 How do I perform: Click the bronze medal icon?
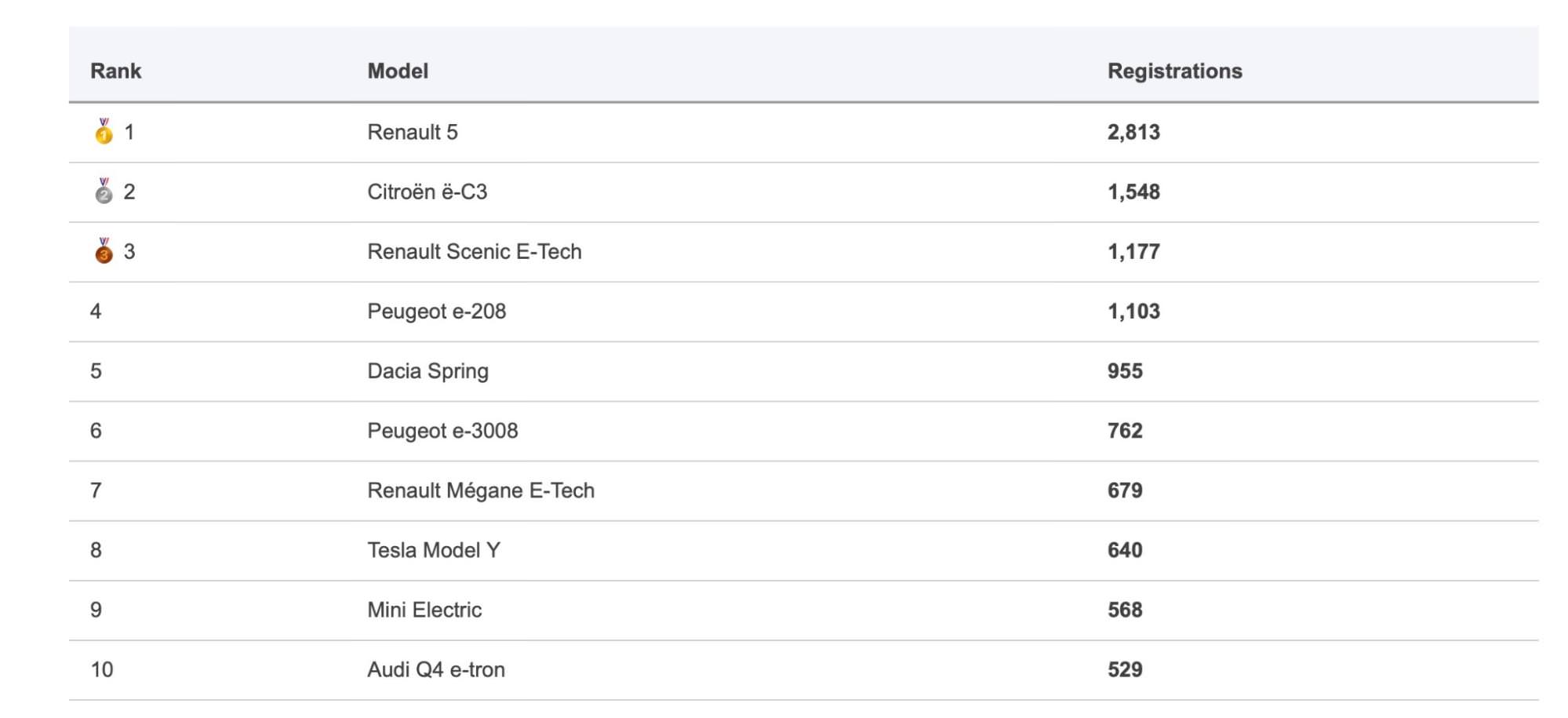coord(104,251)
